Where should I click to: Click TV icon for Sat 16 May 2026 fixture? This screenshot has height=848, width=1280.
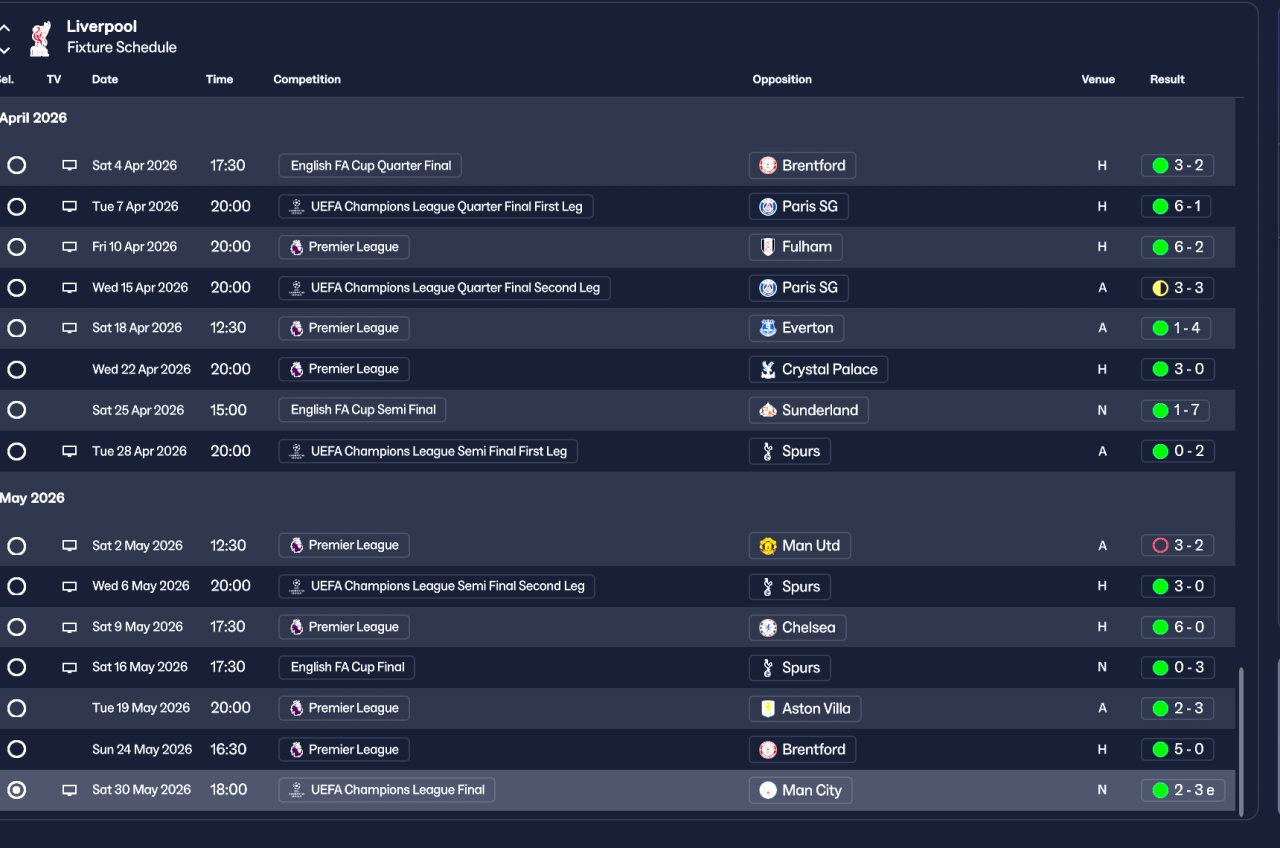coord(70,668)
